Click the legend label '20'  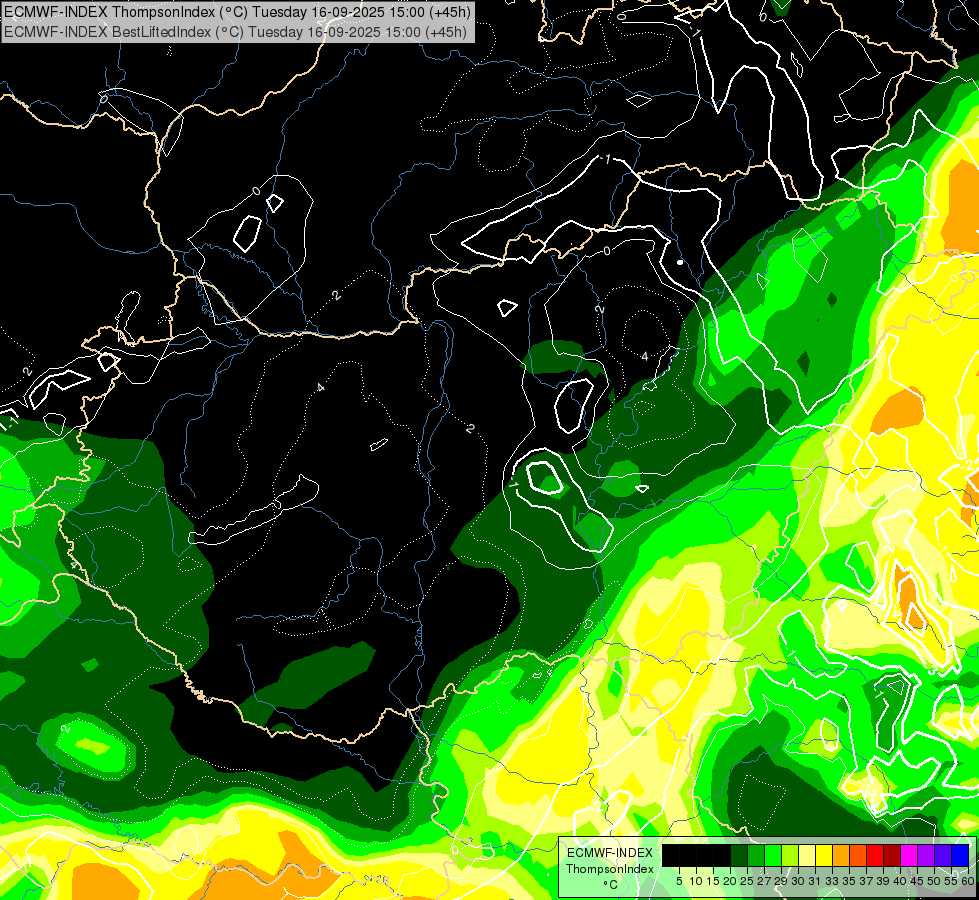[730, 881]
